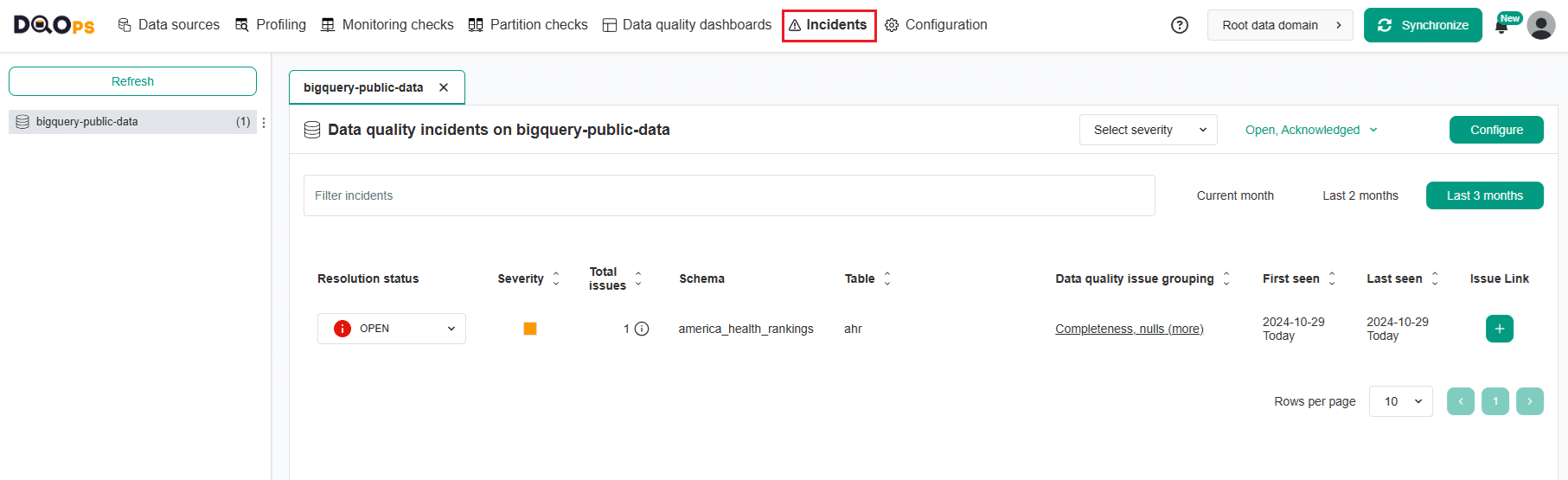Click the DQOps logo
Viewport: 1568px width, 480px height.
[x=54, y=25]
